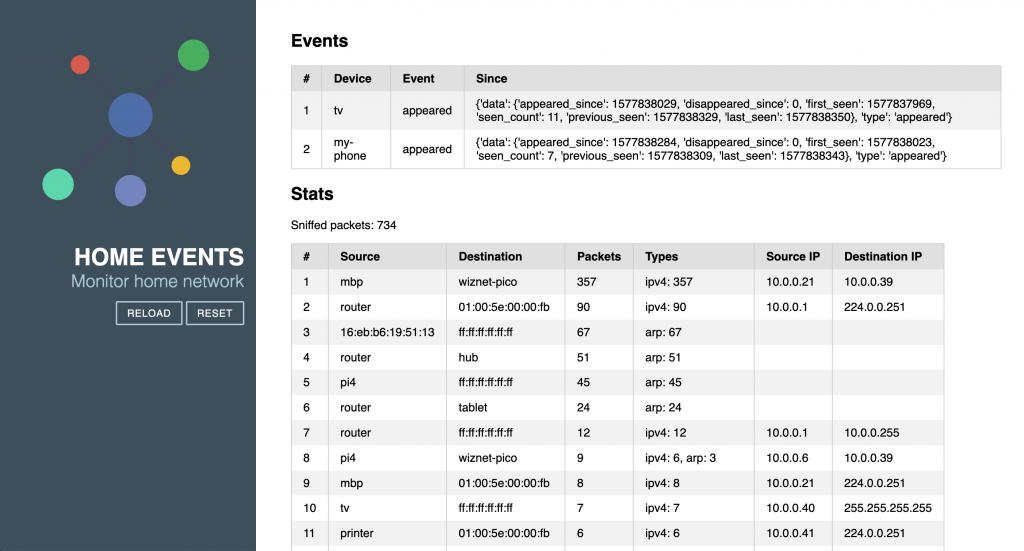The height and width of the screenshot is (551, 1024).
Task: Click 'ipv4: 6, arp: 3' type cell
Action: (x=680, y=458)
